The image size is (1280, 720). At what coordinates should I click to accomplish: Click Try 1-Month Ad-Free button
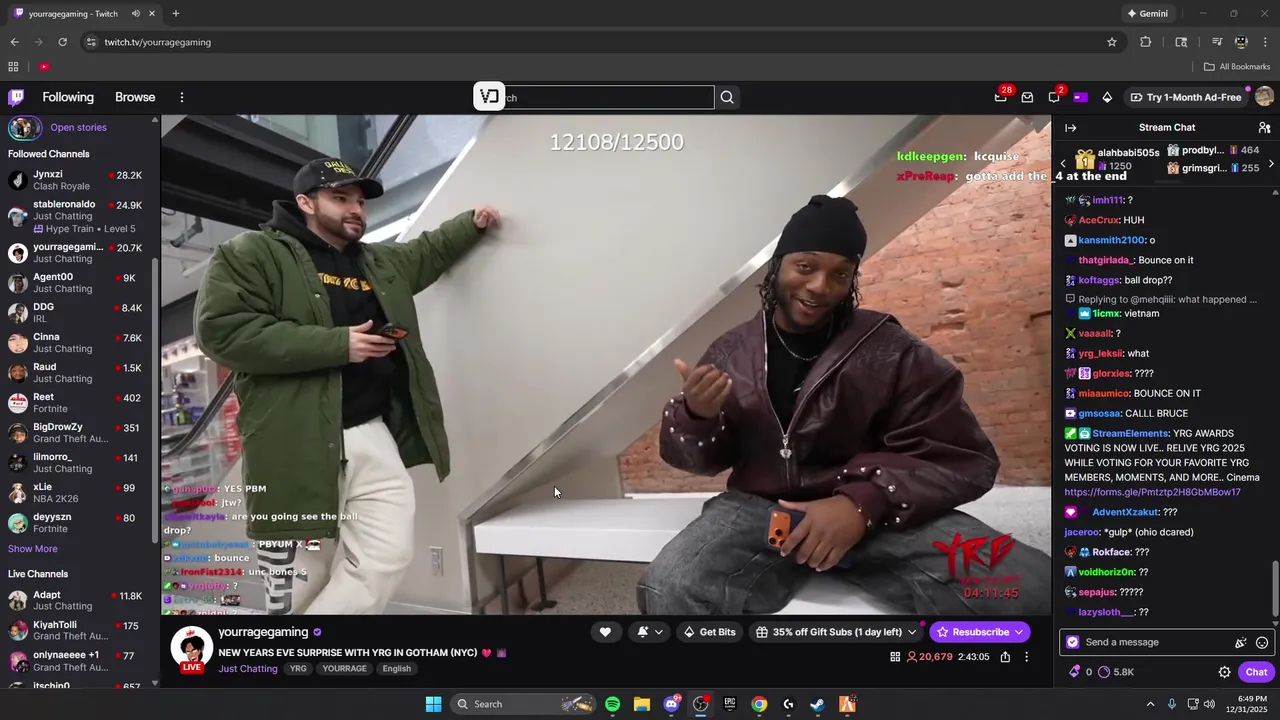pyautogui.click(x=1185, y=97)
